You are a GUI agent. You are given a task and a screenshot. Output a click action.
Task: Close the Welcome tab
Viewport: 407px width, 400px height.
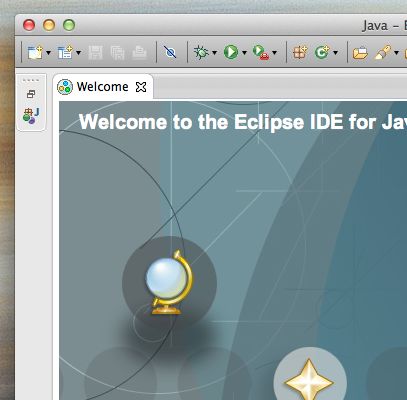pos(141,87)
